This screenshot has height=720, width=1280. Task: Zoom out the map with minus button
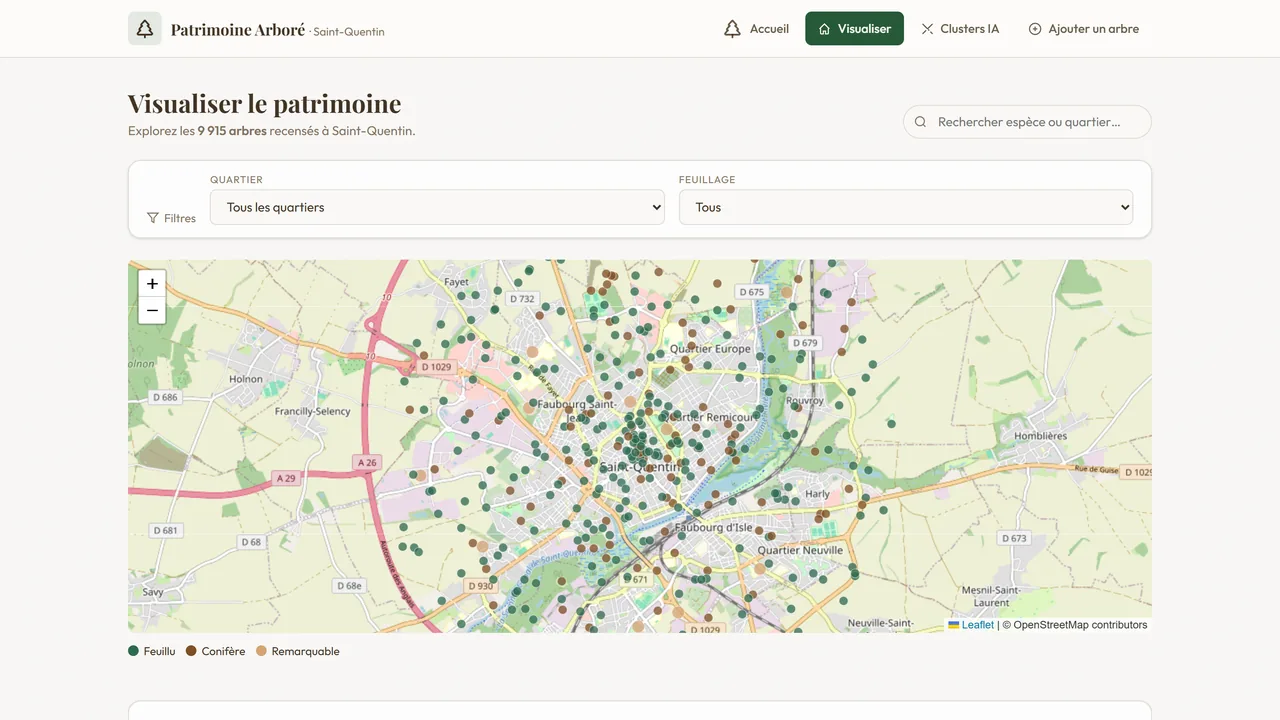click(152, 310)
